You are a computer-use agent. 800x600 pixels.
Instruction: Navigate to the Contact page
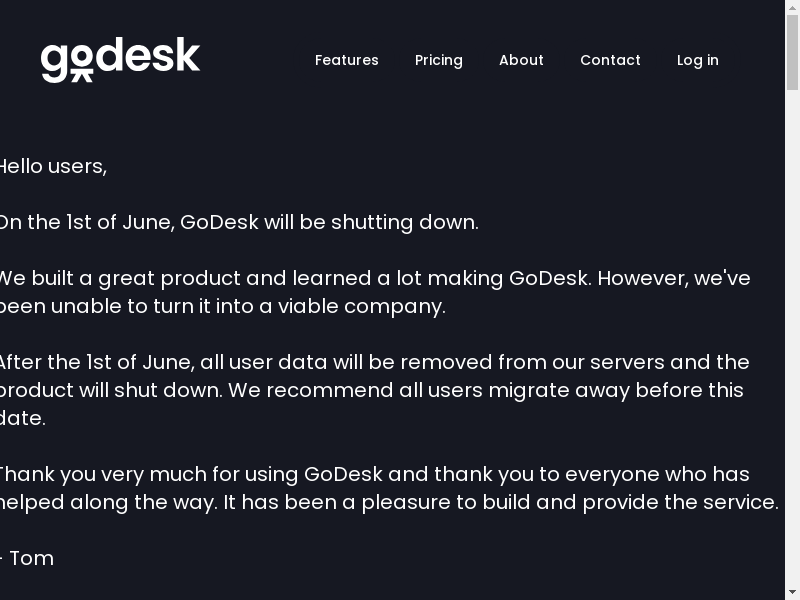pos(610,60)
